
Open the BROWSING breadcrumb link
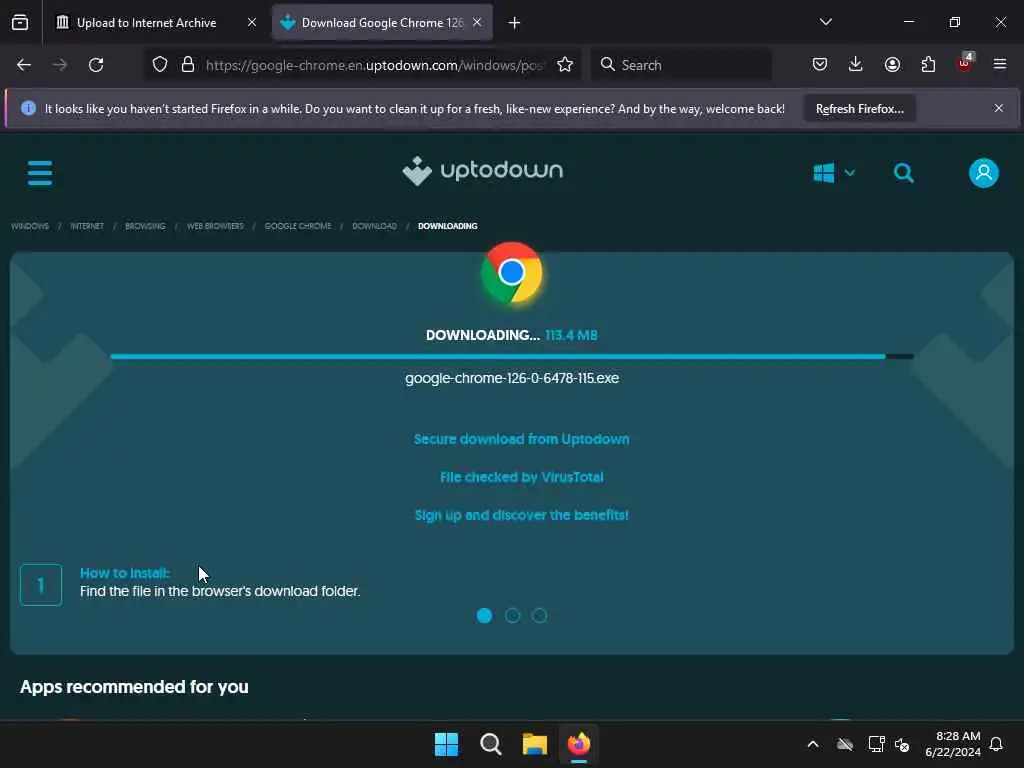tap(145, 226)
